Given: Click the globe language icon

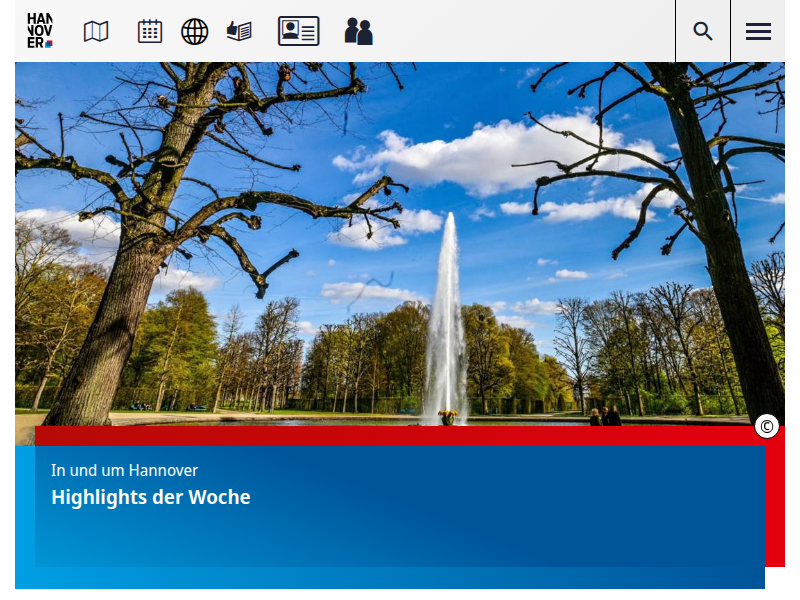Looking at the screenshot, I should coord(194,31).
